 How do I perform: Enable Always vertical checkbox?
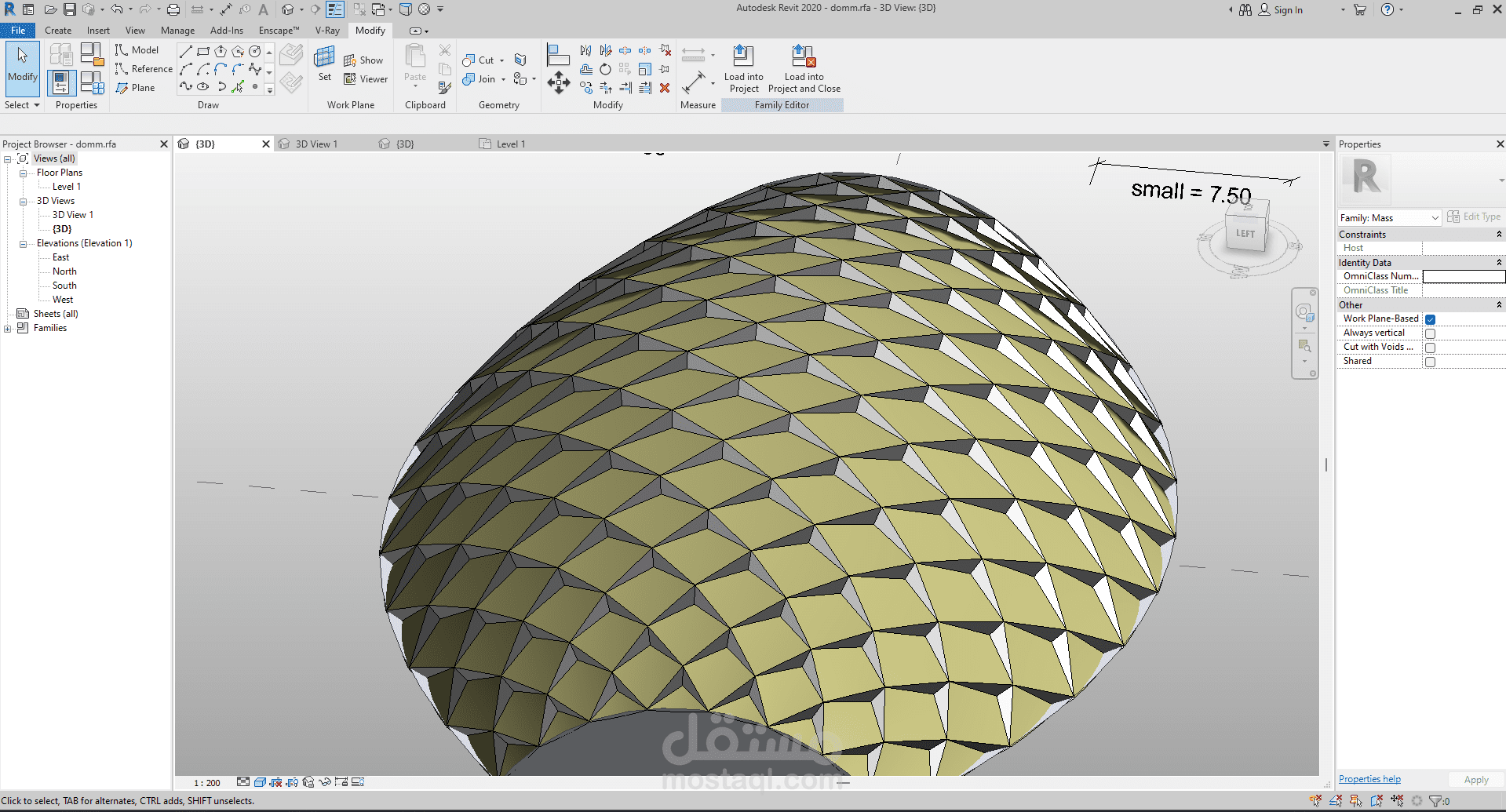tap(1430, 333)
